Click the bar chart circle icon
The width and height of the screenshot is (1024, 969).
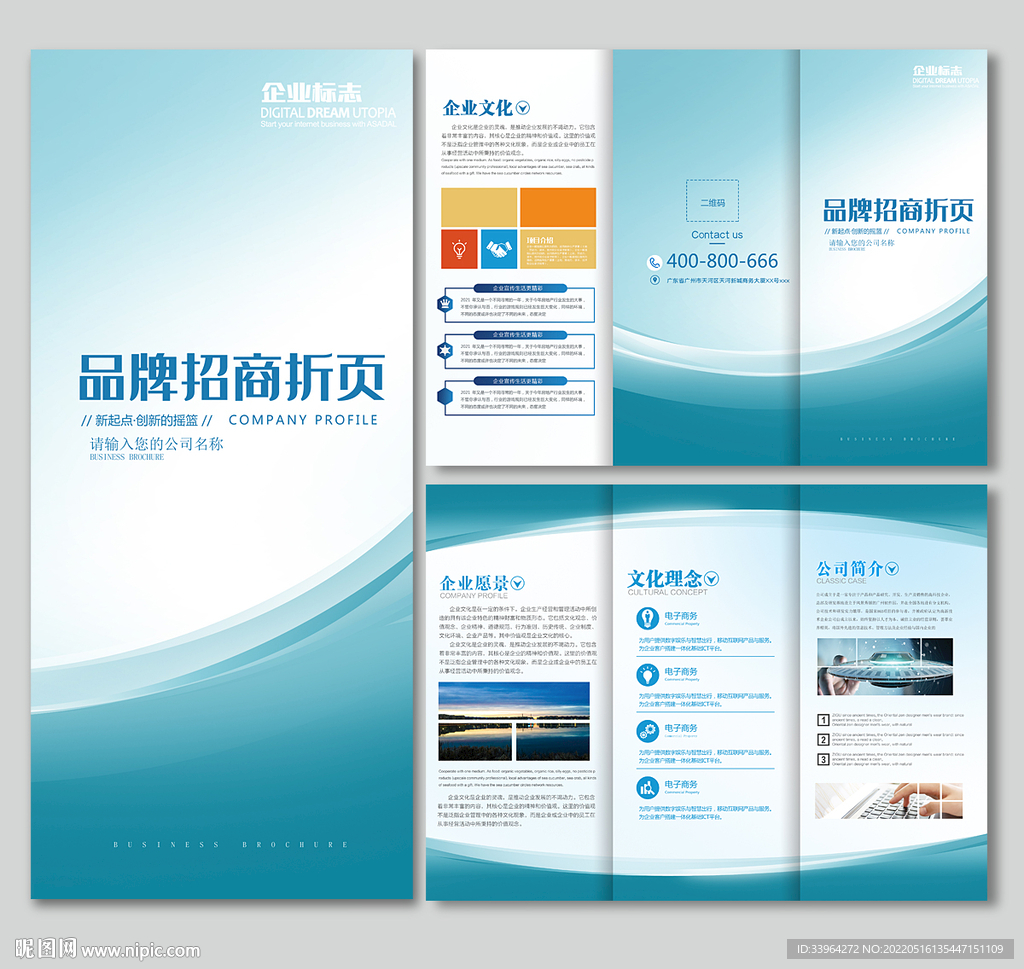pyautogui.click(x=647, y=787)
